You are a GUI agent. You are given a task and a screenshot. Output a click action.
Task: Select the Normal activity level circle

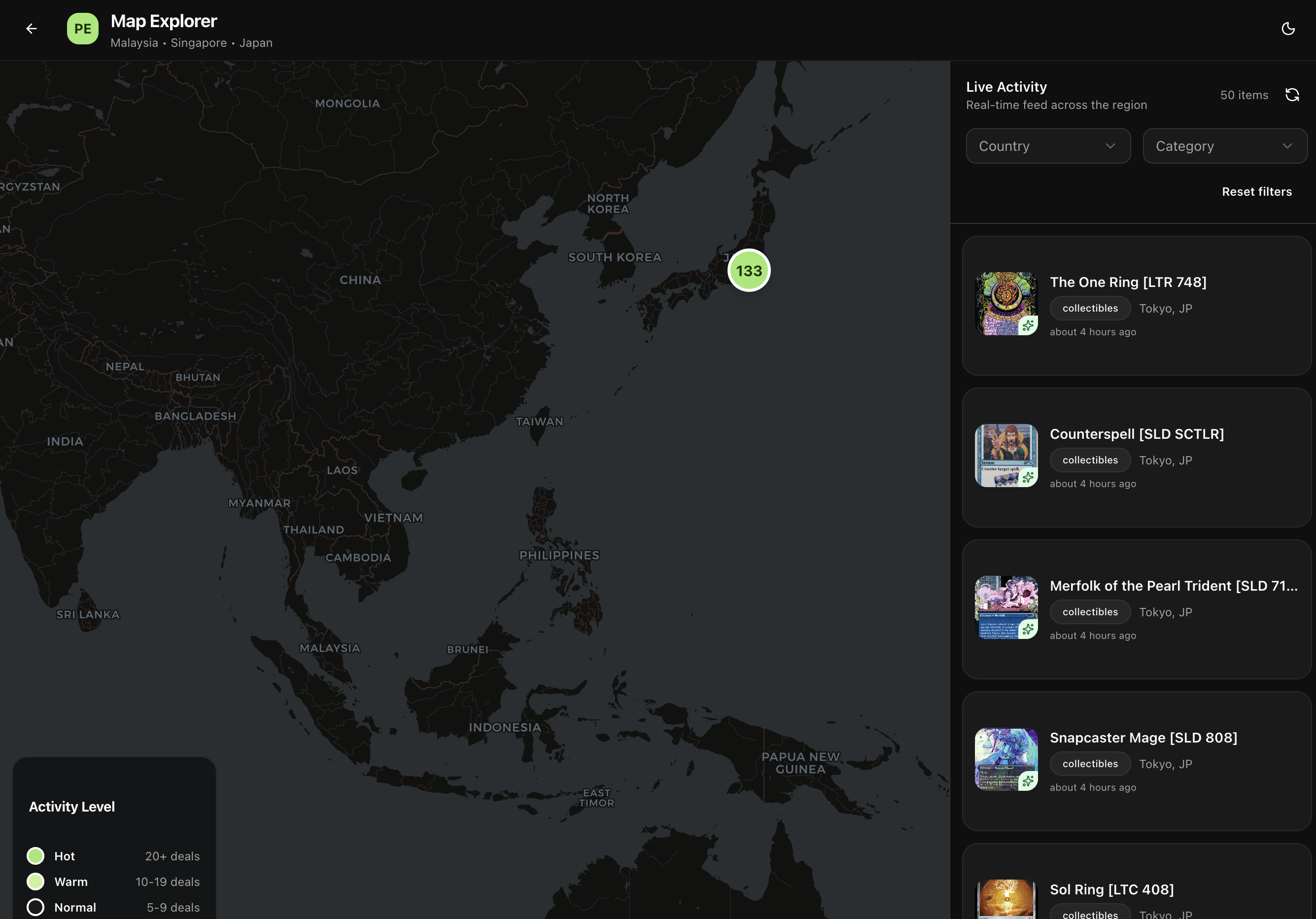35,907
